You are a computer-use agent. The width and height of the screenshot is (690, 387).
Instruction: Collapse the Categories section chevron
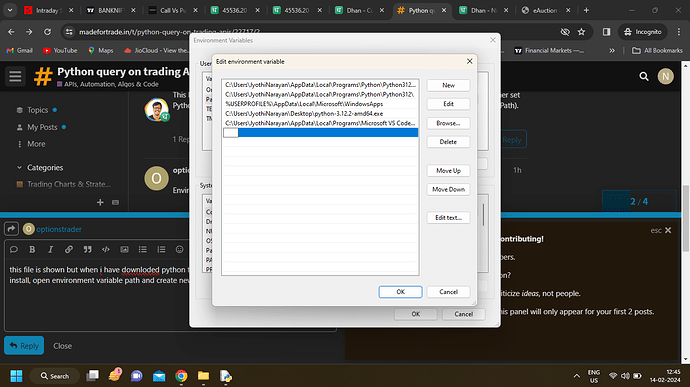[x=19, y=168]
